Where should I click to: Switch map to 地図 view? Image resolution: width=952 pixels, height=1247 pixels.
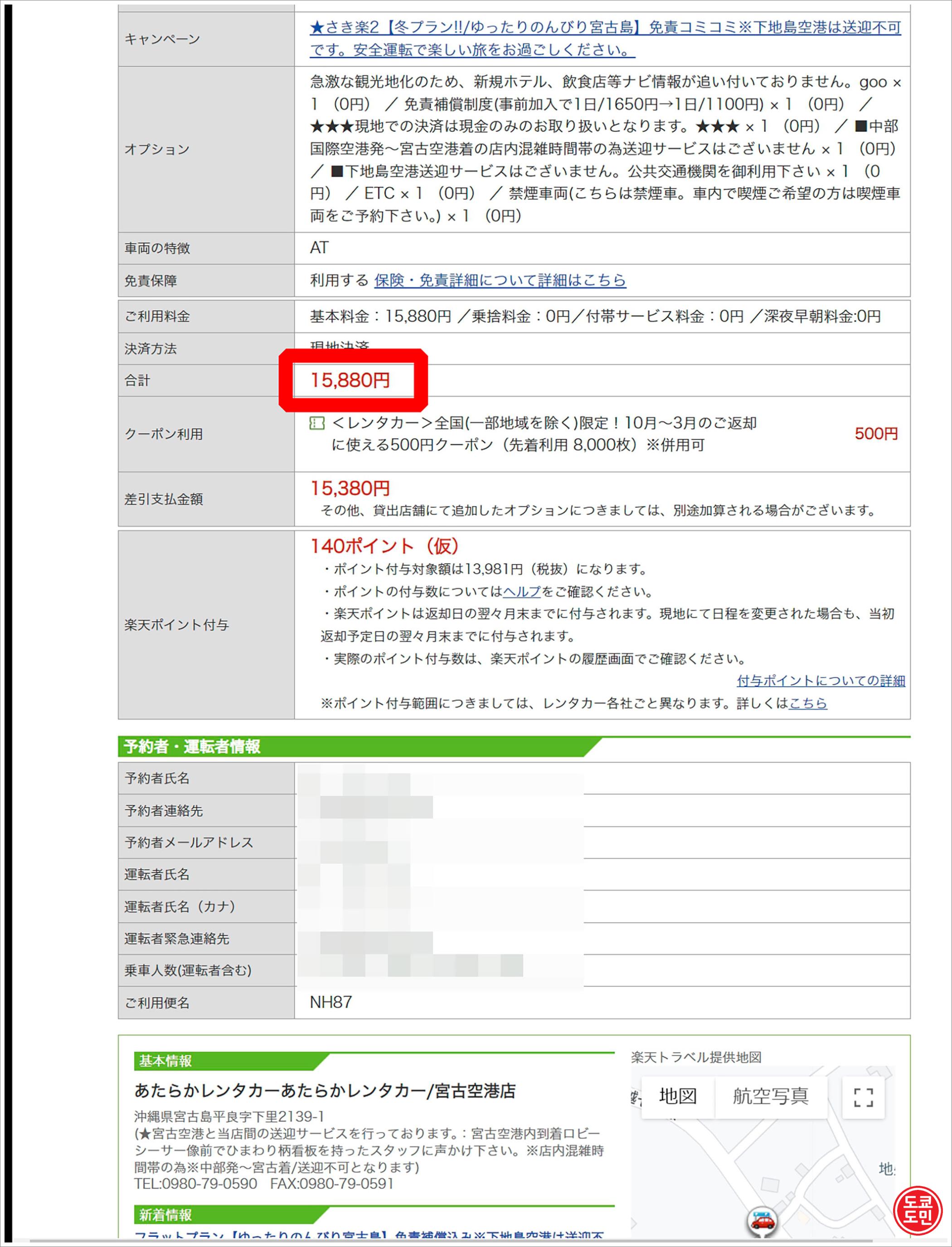coord(678,1097)
